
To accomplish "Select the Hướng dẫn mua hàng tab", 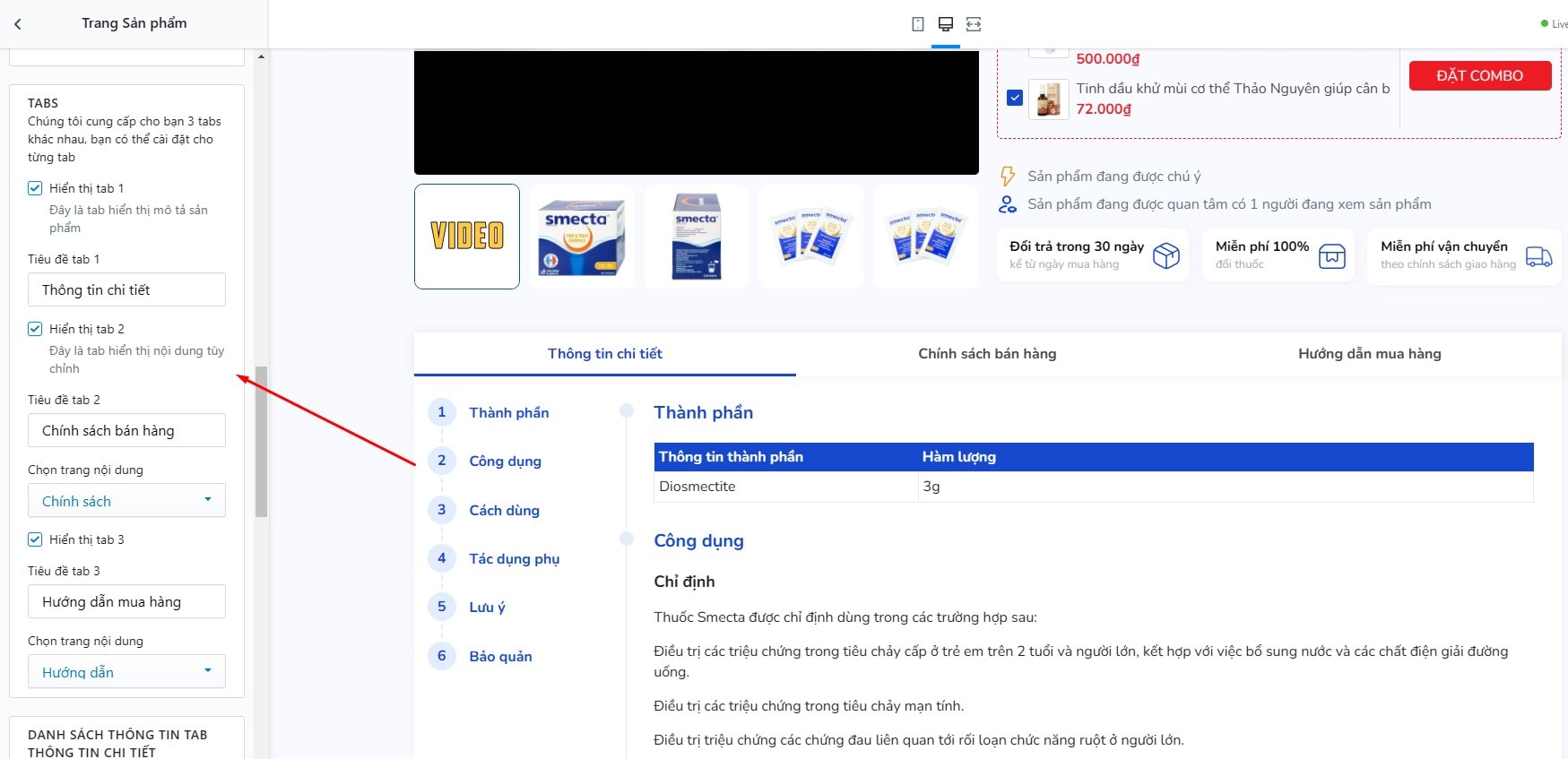I will tap(1370, 354).
